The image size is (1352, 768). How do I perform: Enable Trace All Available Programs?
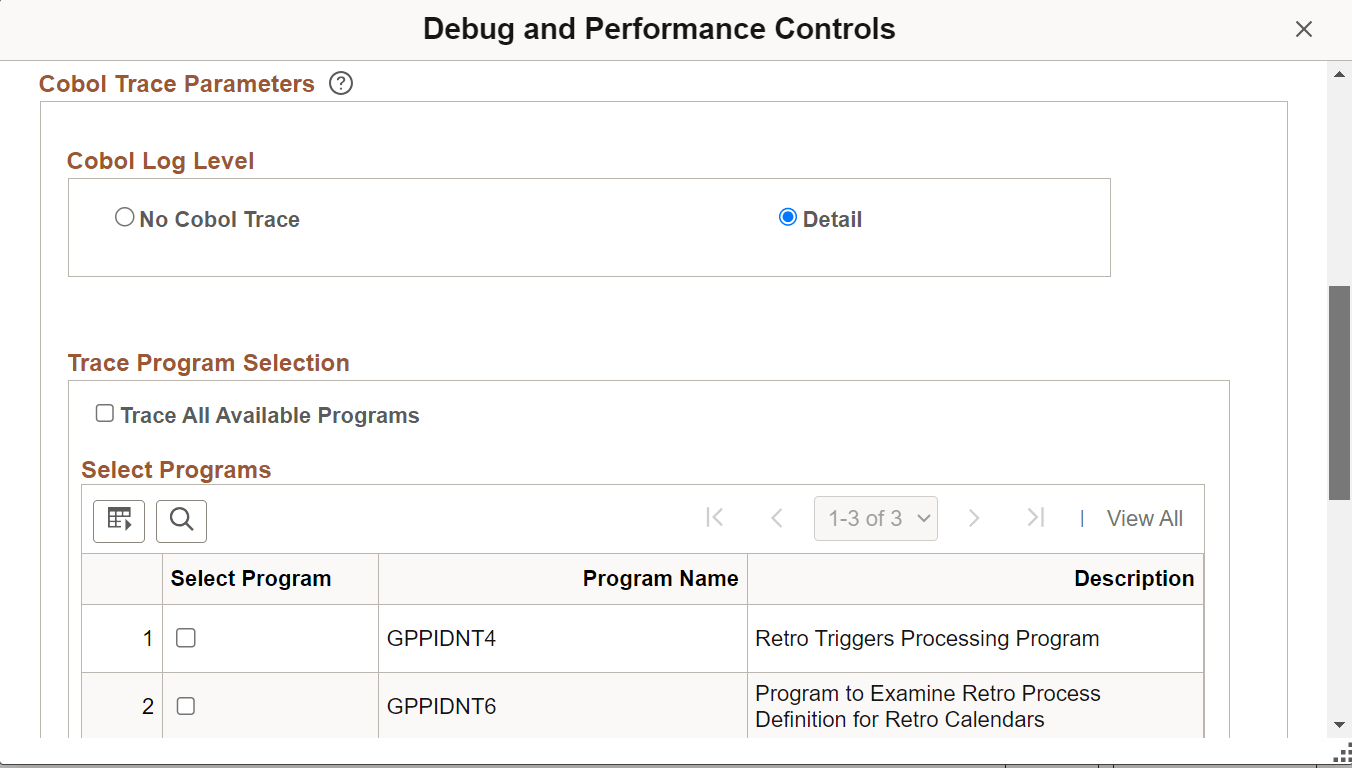[x=104, y=412]
